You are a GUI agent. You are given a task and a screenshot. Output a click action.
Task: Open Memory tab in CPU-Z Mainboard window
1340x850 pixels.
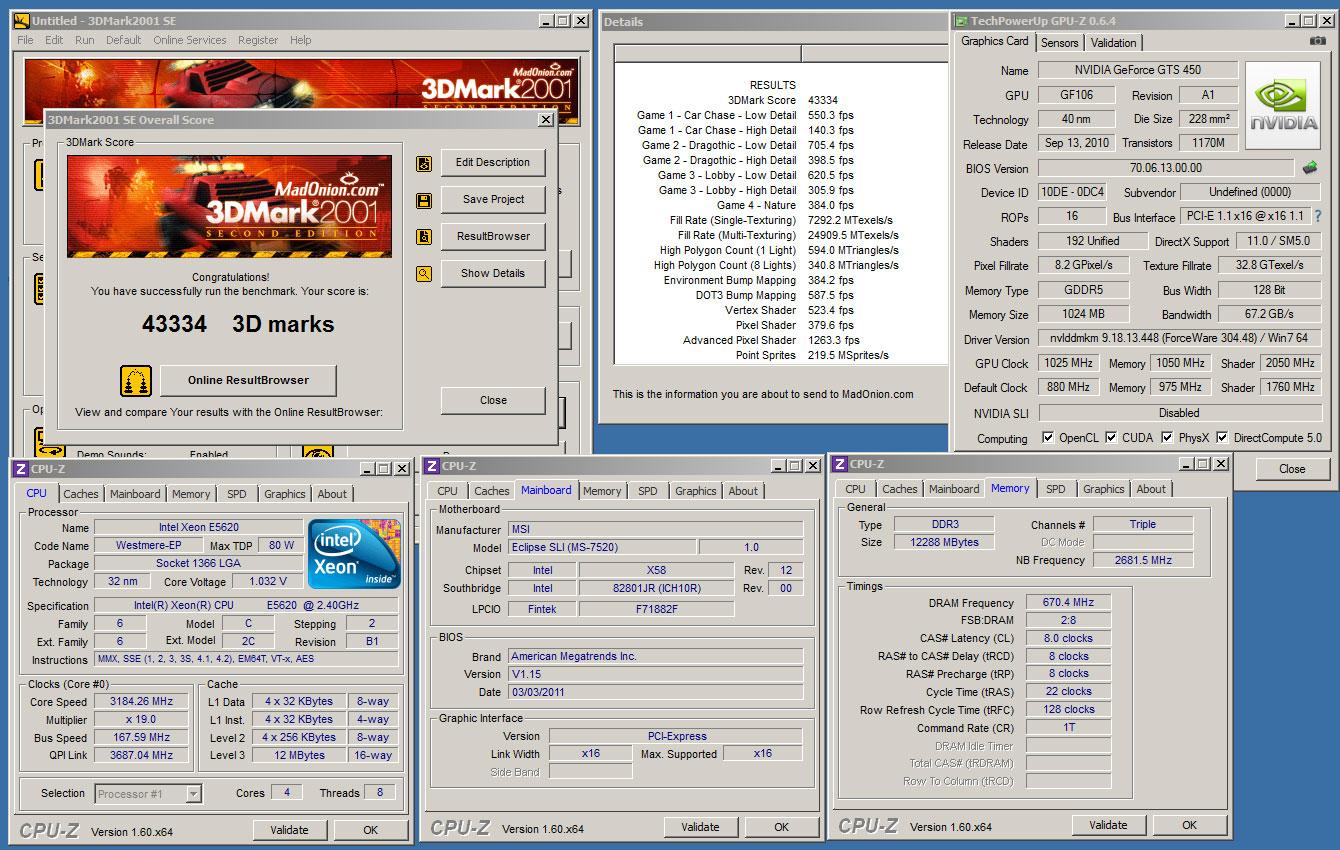[x=602, y=491]
